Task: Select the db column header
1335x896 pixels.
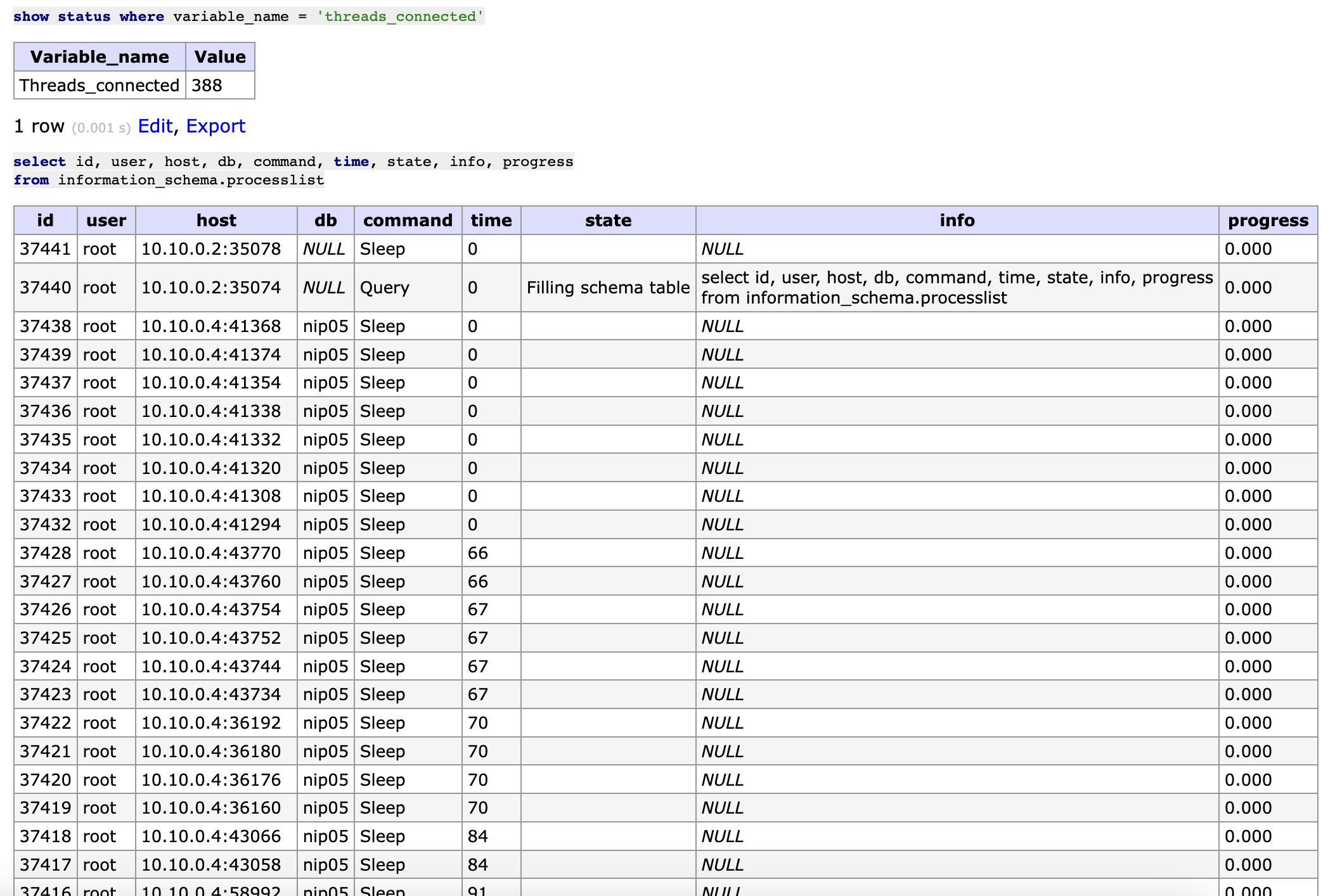Action: [x=326, y=221]
